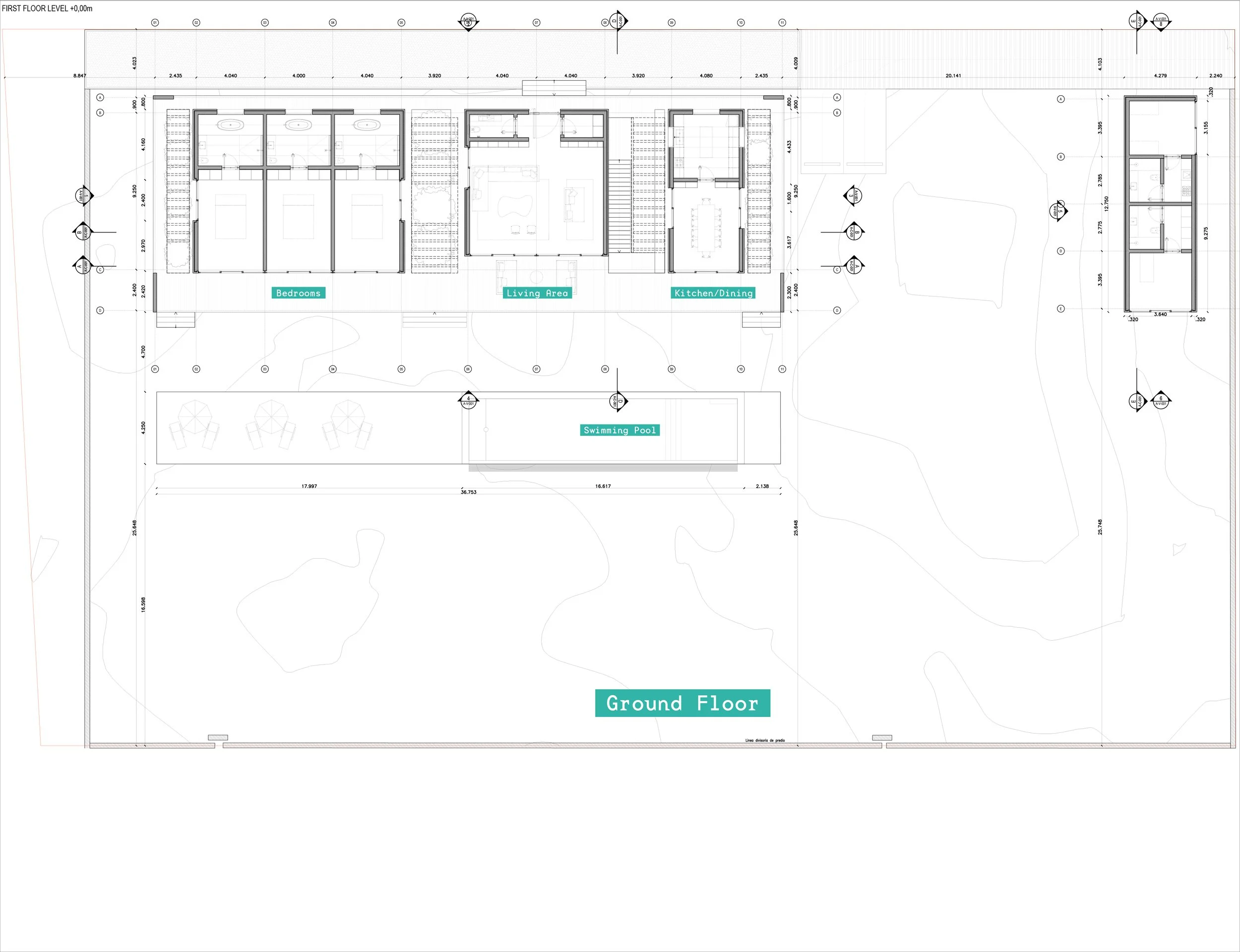The width and height of the screenshot is (1240, 952).
Task: Click section marker 1 (A-V-001) on left boundary
Action: pos(83,196)
